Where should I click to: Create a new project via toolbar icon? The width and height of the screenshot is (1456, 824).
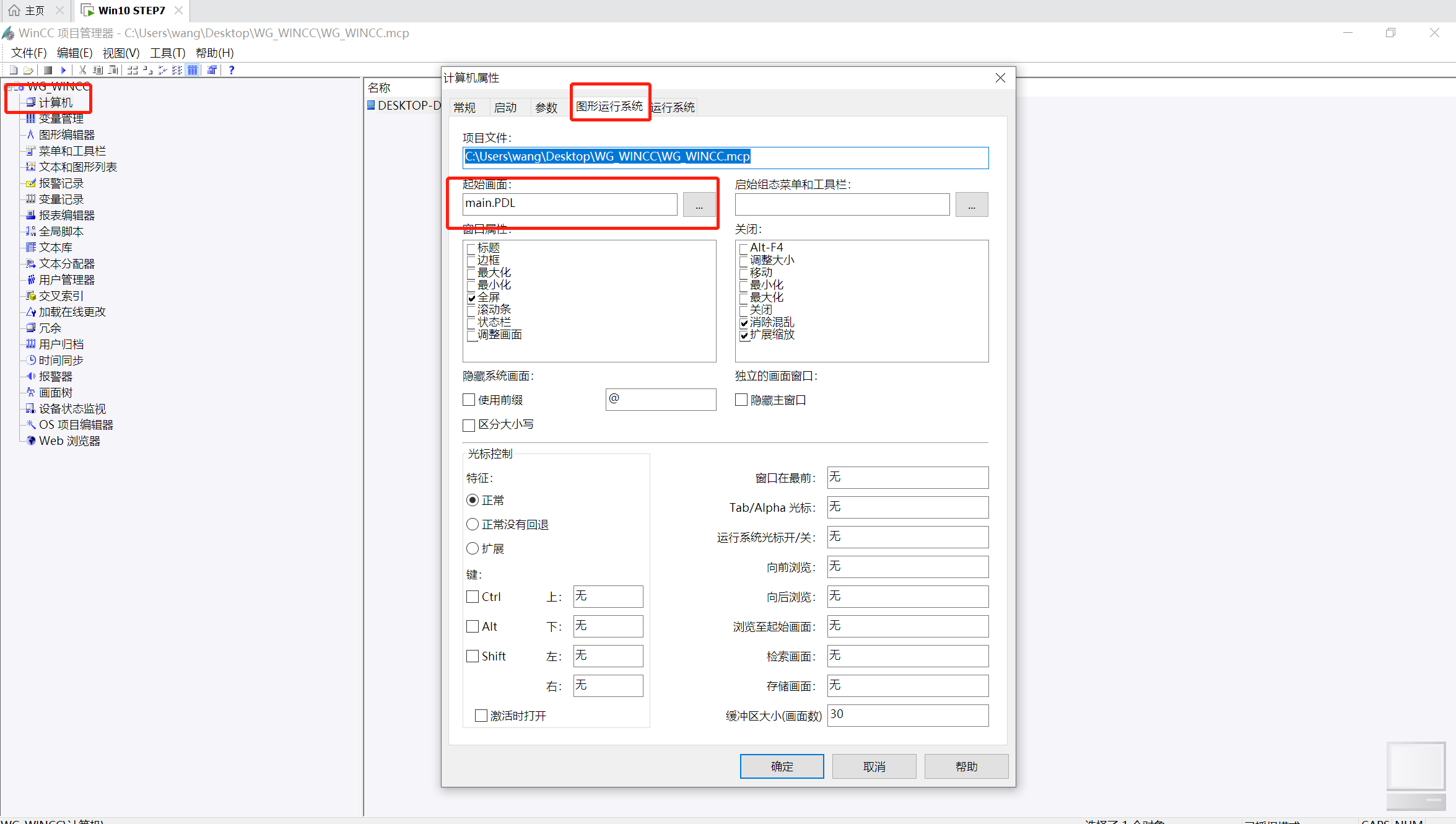click(x=13, y=70)
